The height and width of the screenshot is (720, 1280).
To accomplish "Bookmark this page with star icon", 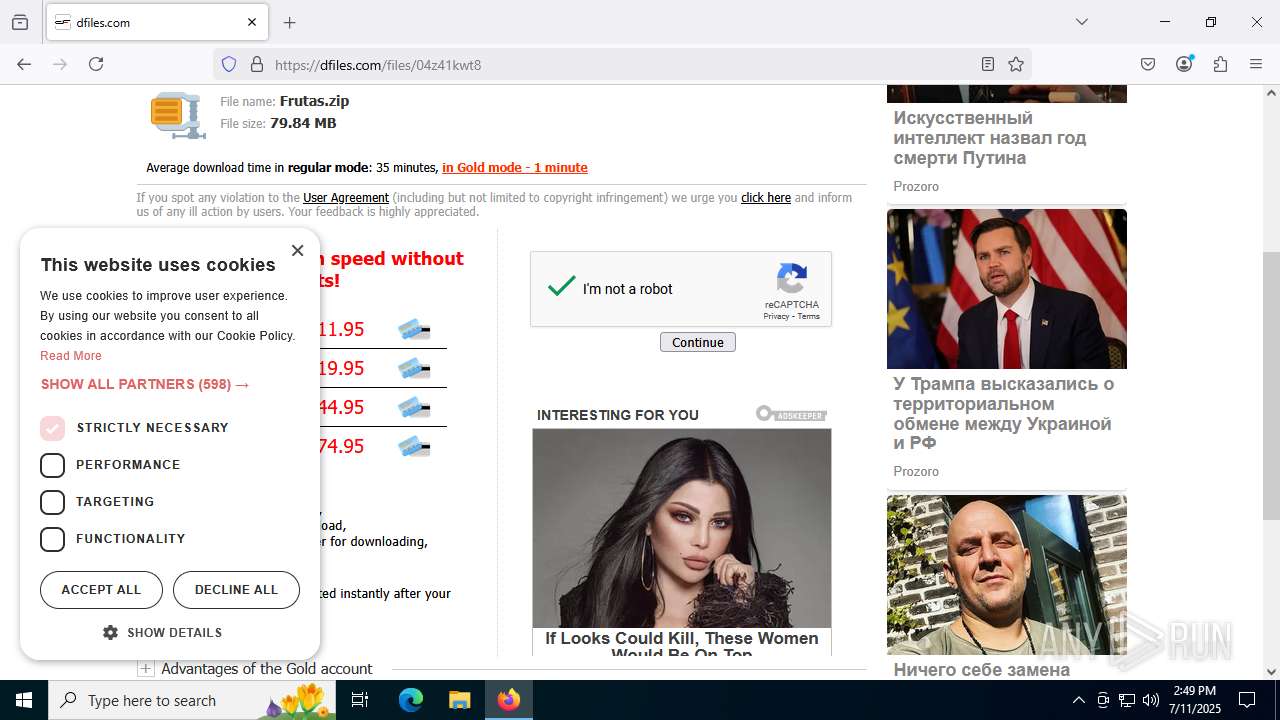I will pyautogui.click(x=1016, y=64).
